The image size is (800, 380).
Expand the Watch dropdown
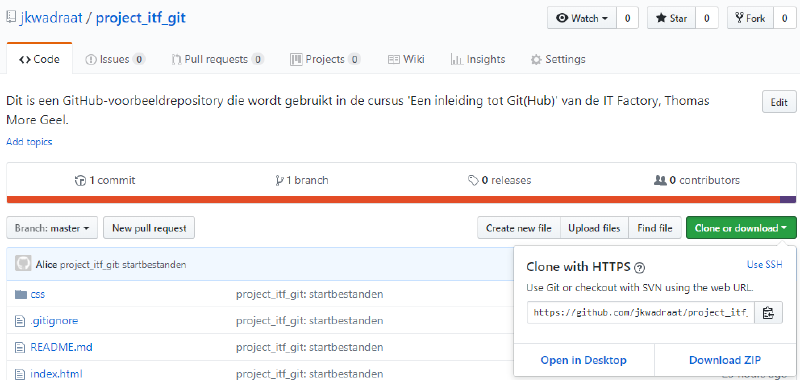(582, 18)
